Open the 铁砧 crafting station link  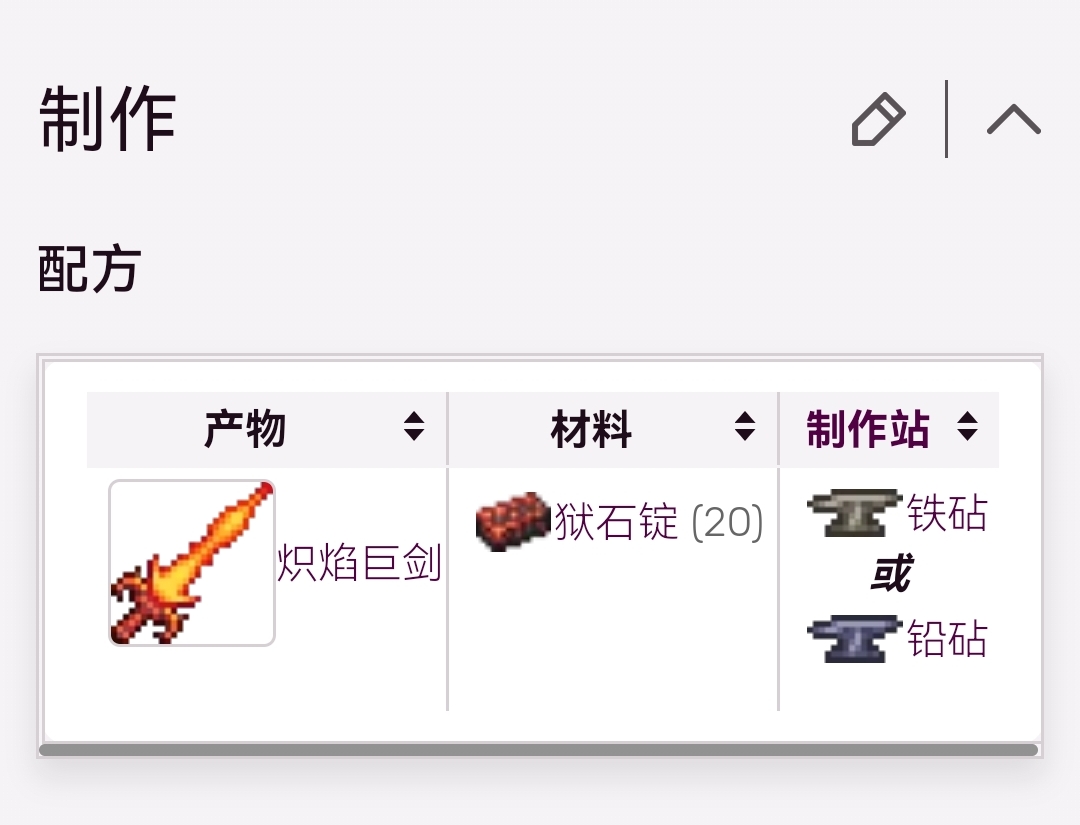click(x=947, y=513)
